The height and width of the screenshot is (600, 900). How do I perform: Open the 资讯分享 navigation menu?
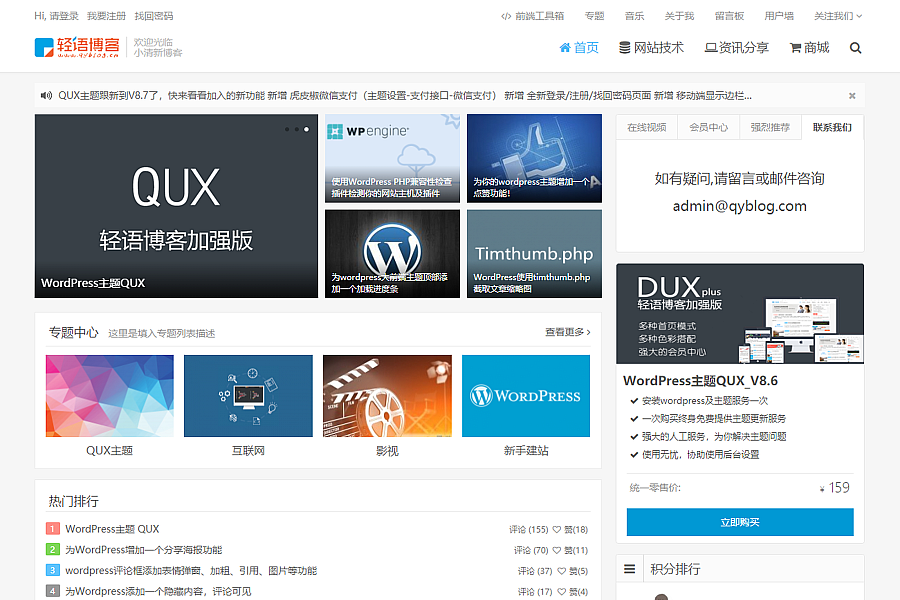click(737, 48)
